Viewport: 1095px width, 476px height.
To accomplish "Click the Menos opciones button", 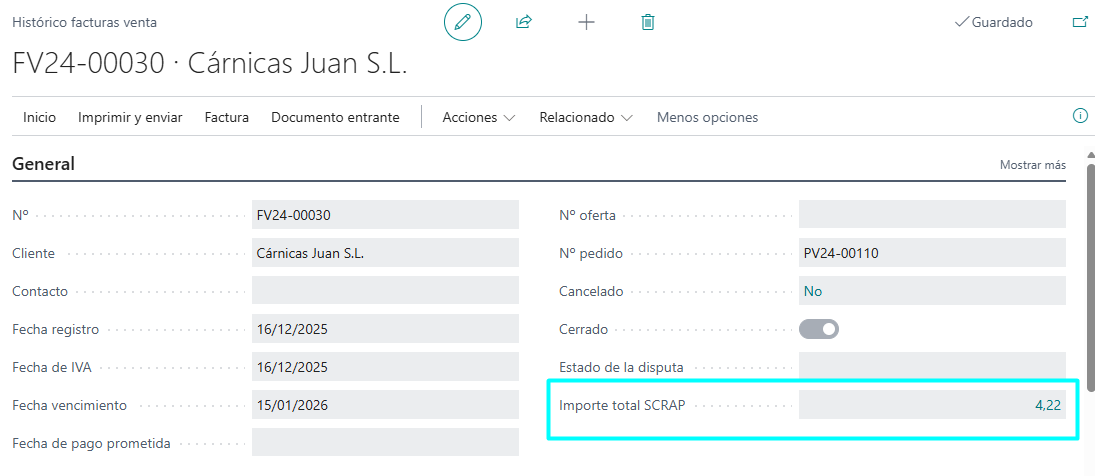I will (707, 117).
